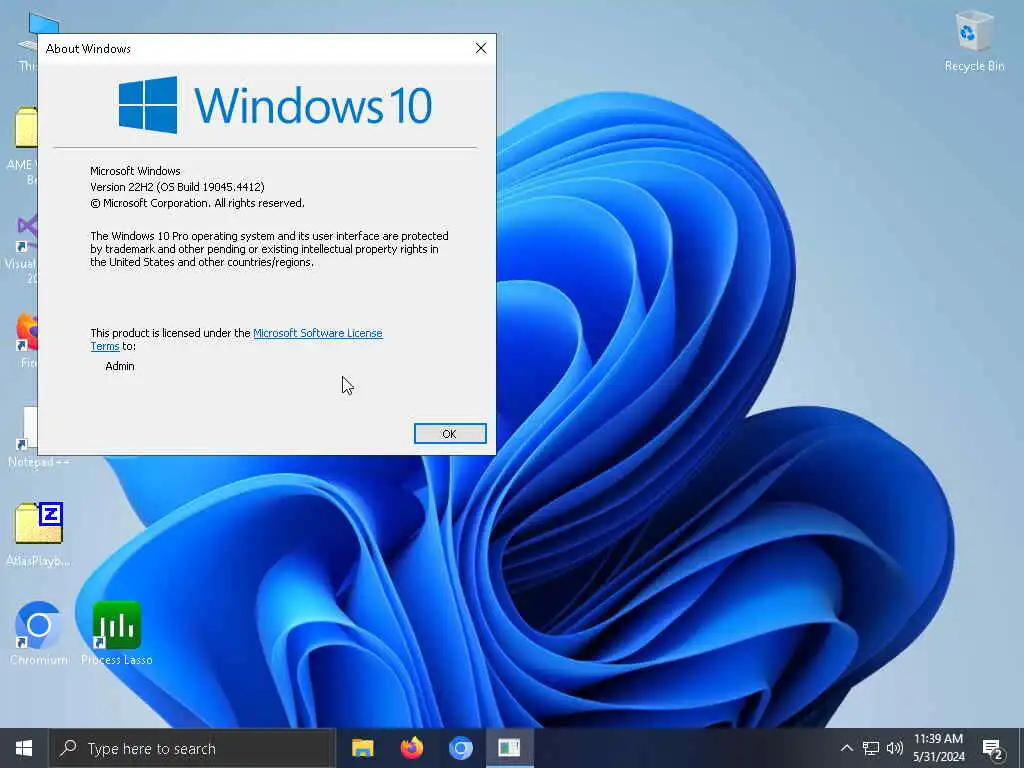1024x768 pixels.
Task: Open the Recycle Bin desktop icon
Action: pos(974,41)
